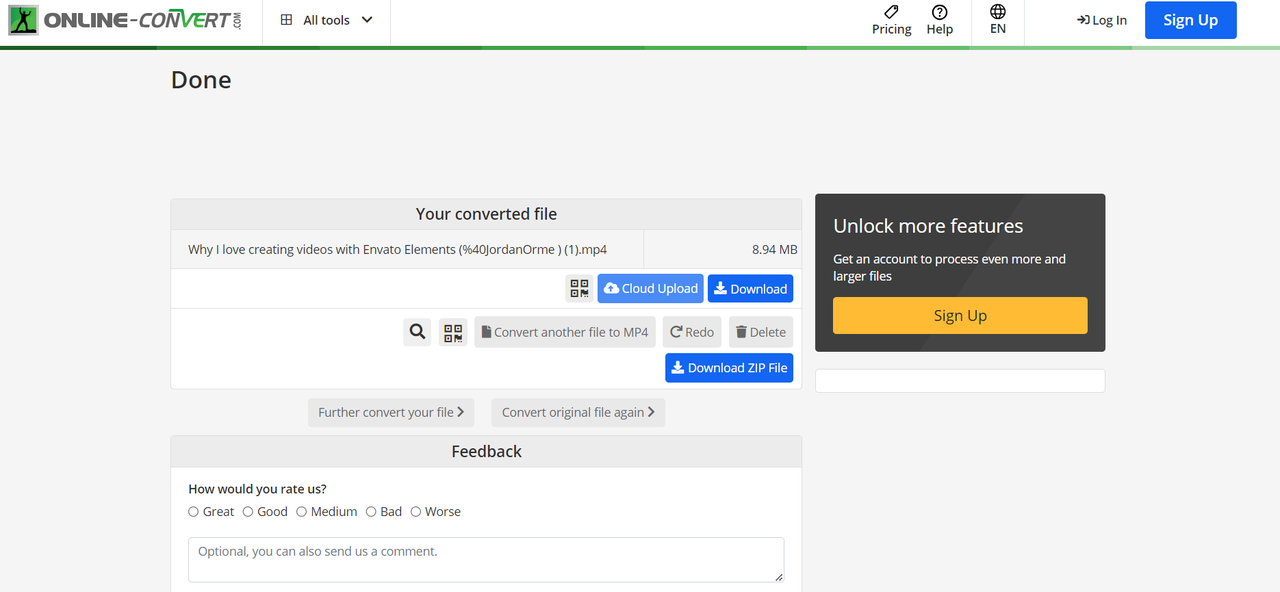Click the blue Download button
Viewport: 1280px width, 592px height.
coord(750,289)
